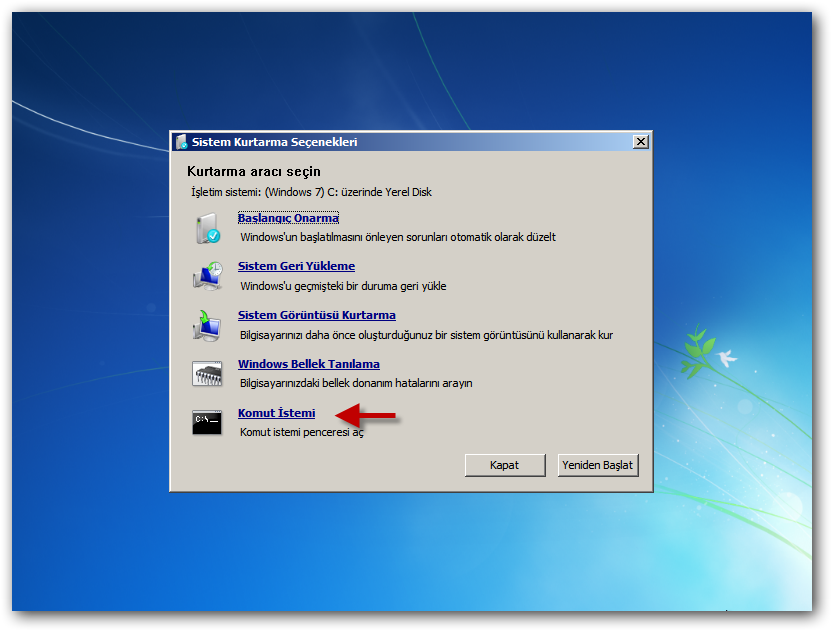Open the Komut İstemi link
The image size is (832, 631).
(276, 413)
